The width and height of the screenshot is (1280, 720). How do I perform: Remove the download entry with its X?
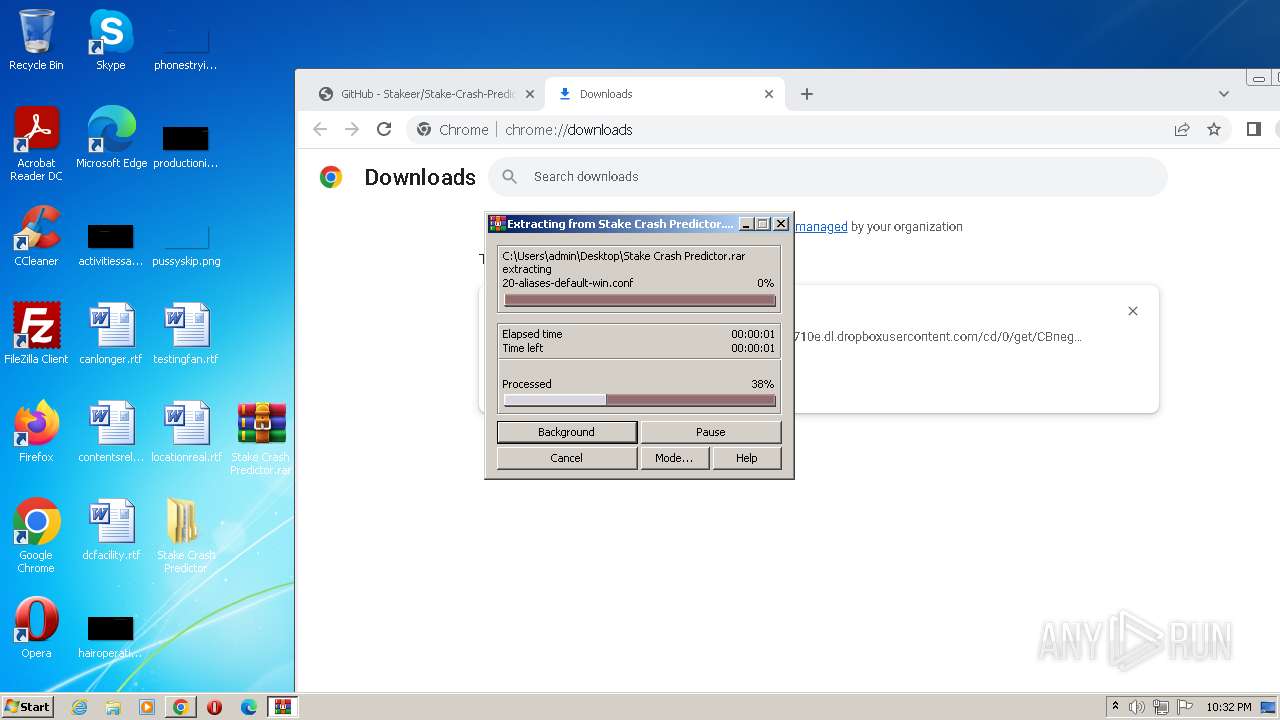pyautogui.click(x=1133, y=311)
